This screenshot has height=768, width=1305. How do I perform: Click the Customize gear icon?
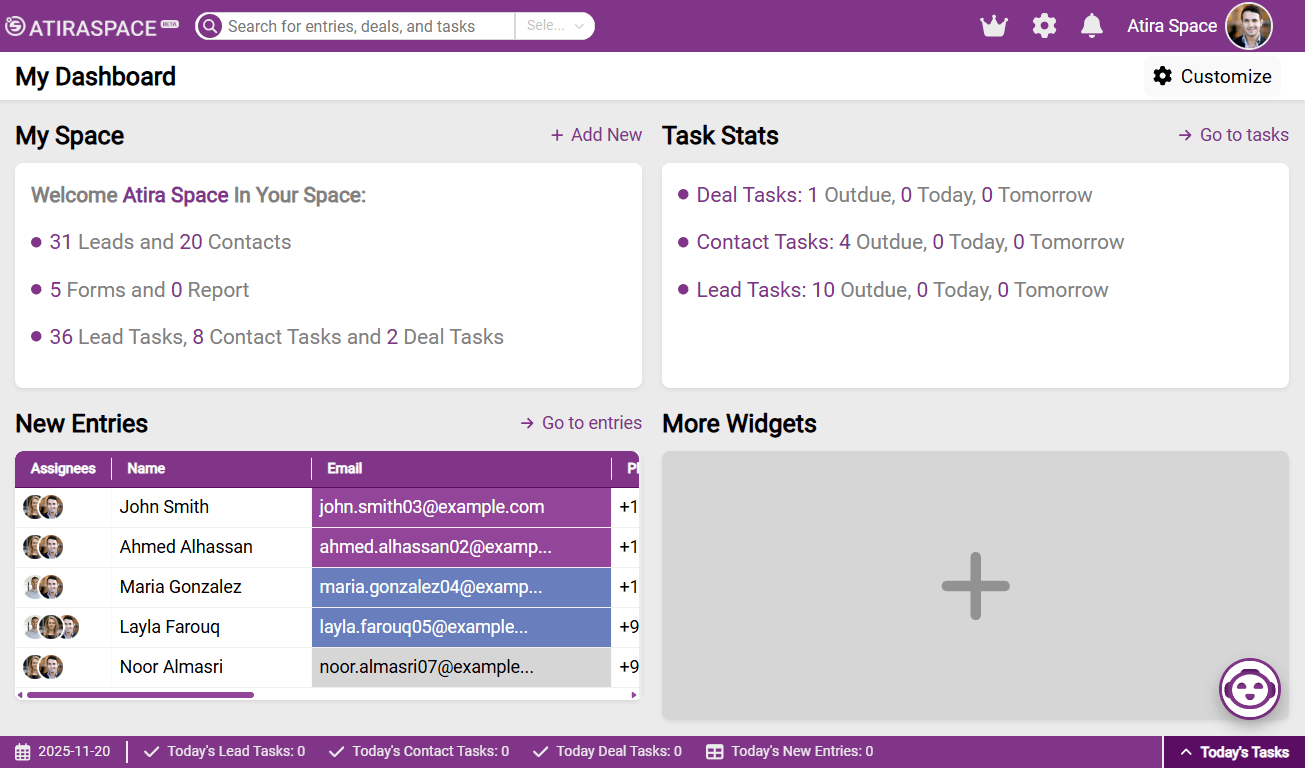1161,75
